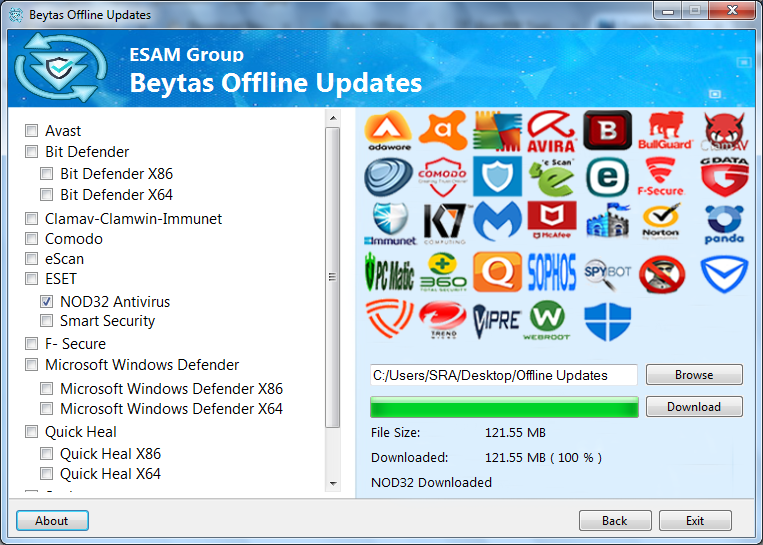Click the list scrollbar up arrow
763x545 pixels.
(x=333, y=118)
